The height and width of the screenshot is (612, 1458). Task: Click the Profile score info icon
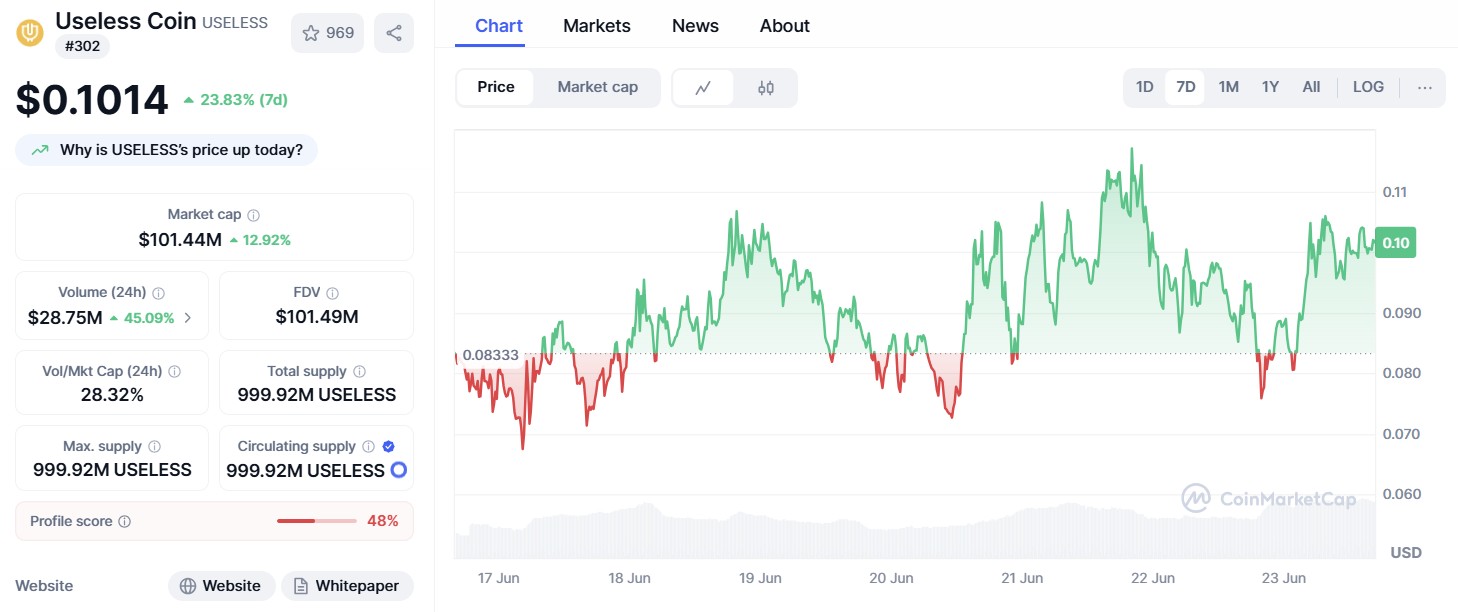point(124,522)
